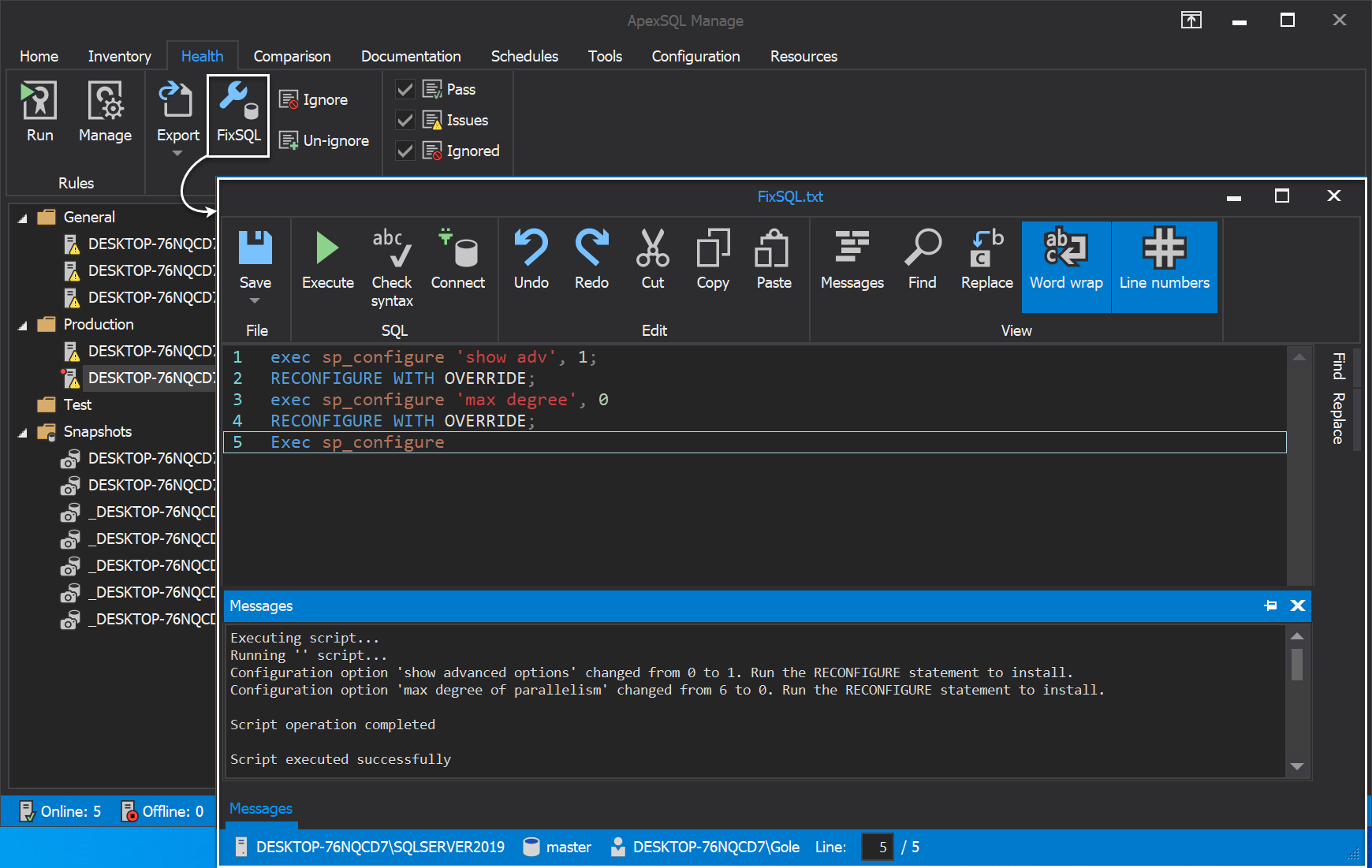Collapse the General folder
The width and height of the screenshot is (1372, 868).
pyautogui.click(x=22, y=217)
